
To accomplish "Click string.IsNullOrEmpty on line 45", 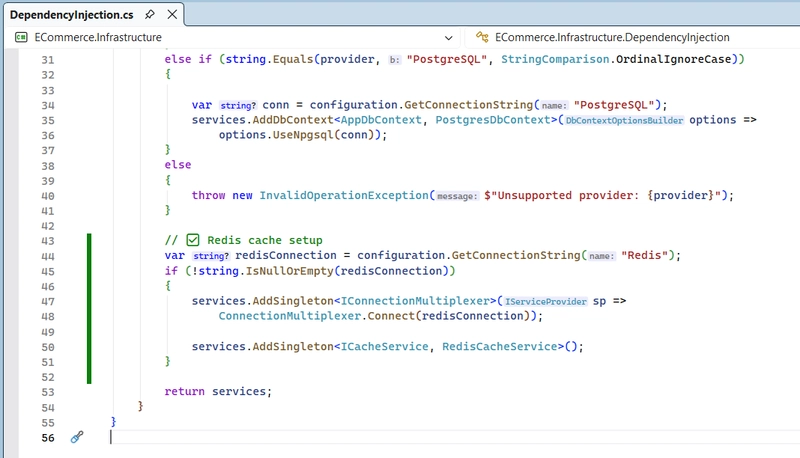I will [266, 271].
